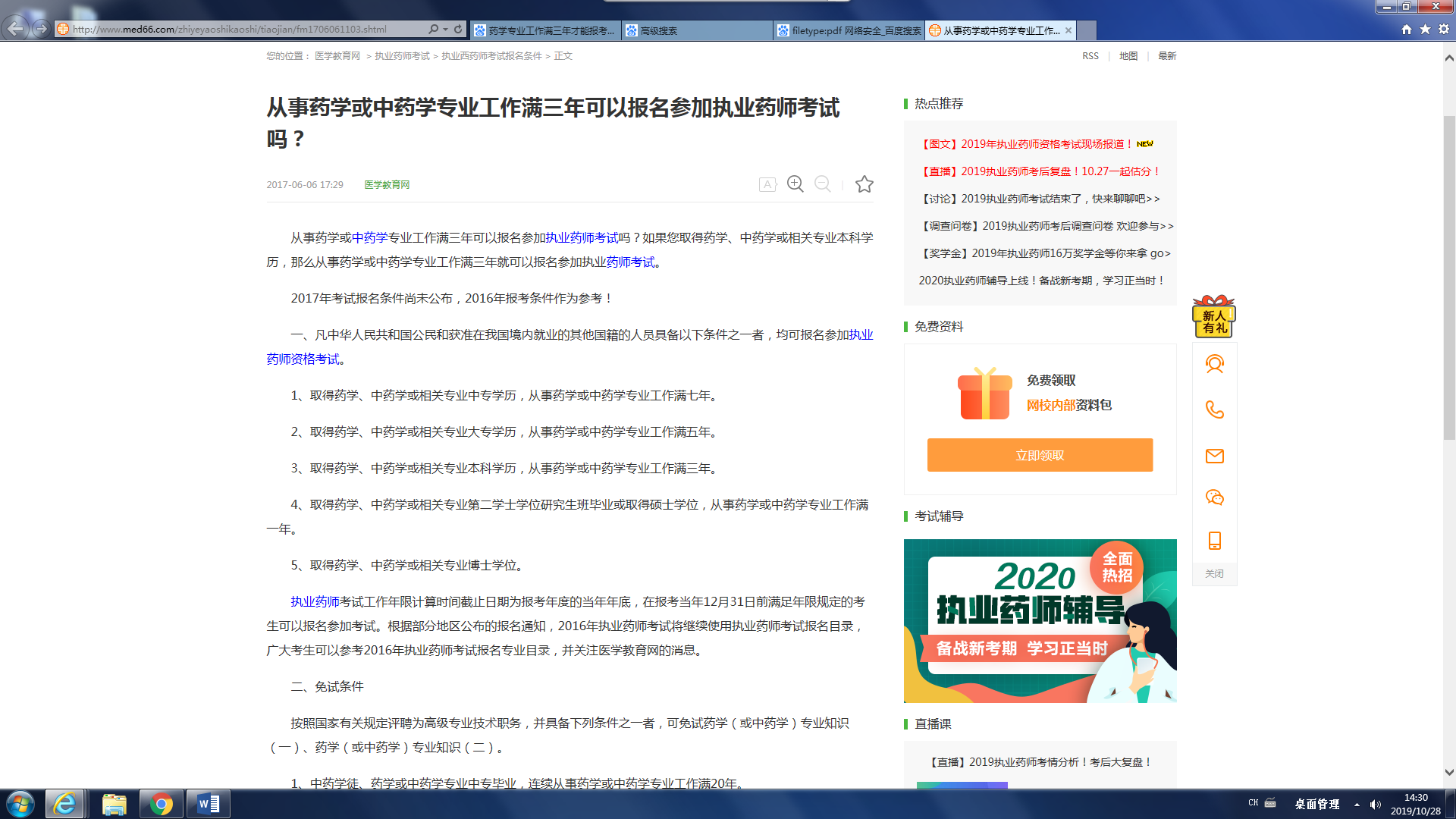Open Google Chrome from the taskbar
The height and width of the screenshot is (819, 1456).
tap(161, 804)
